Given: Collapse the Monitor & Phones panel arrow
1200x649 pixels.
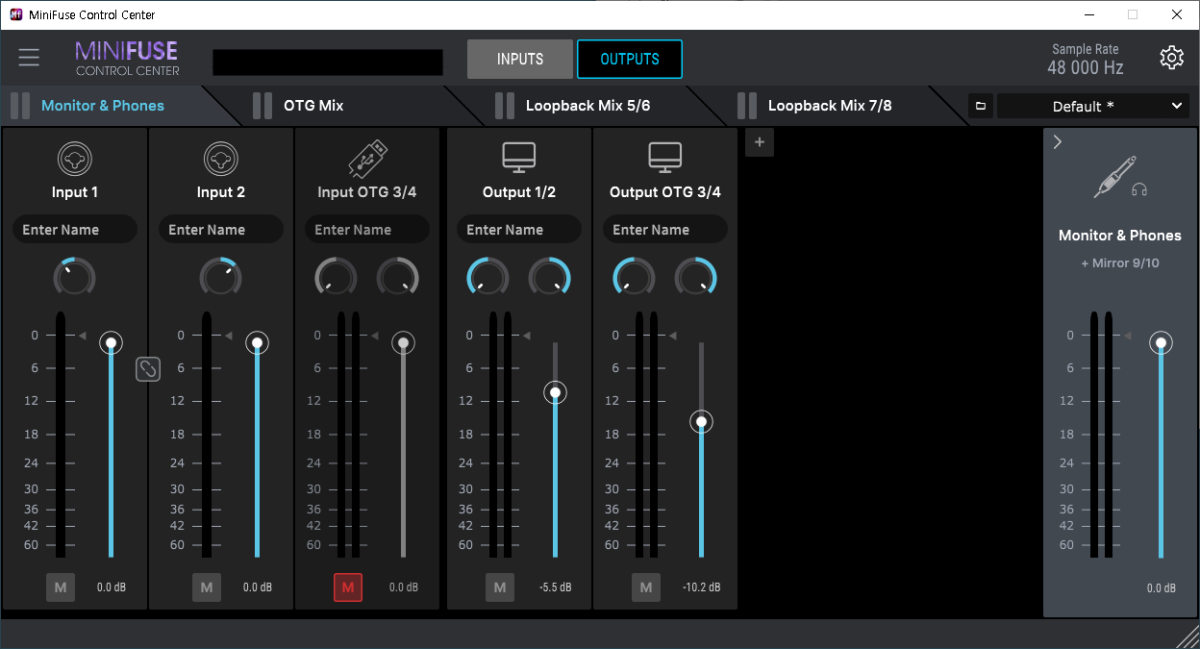Looking at the screenshot, I should (x=1058, y=142).
